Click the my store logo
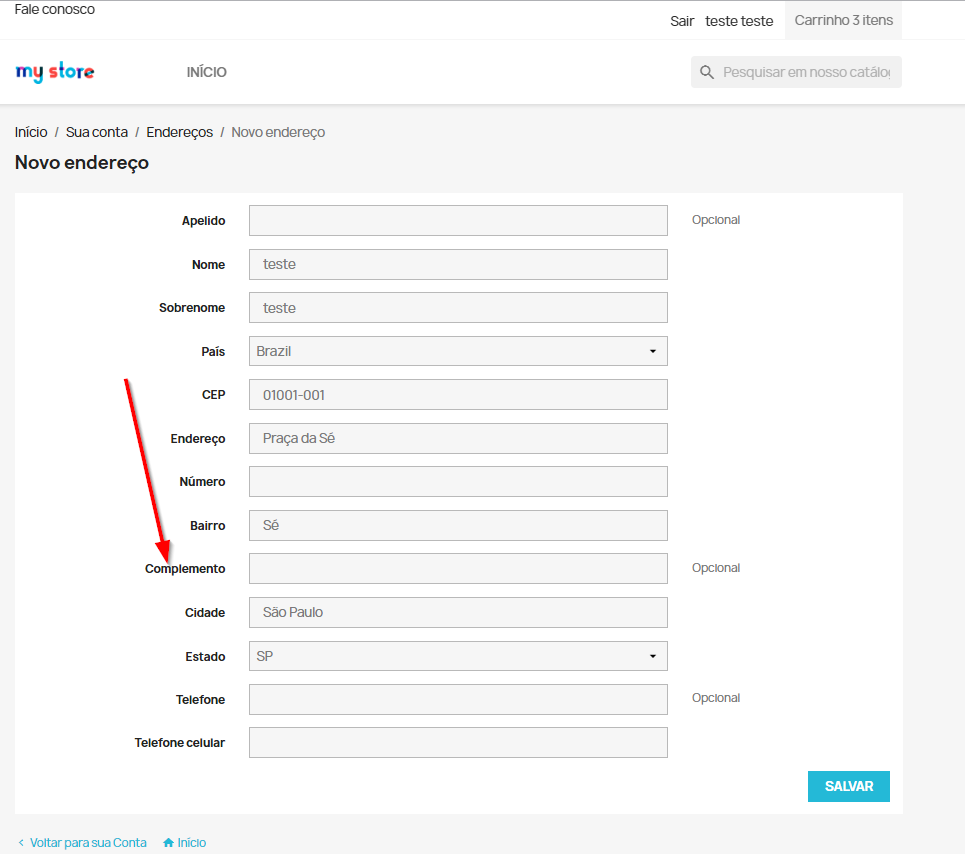Screen dimensions: 965x854 (55, 72)
